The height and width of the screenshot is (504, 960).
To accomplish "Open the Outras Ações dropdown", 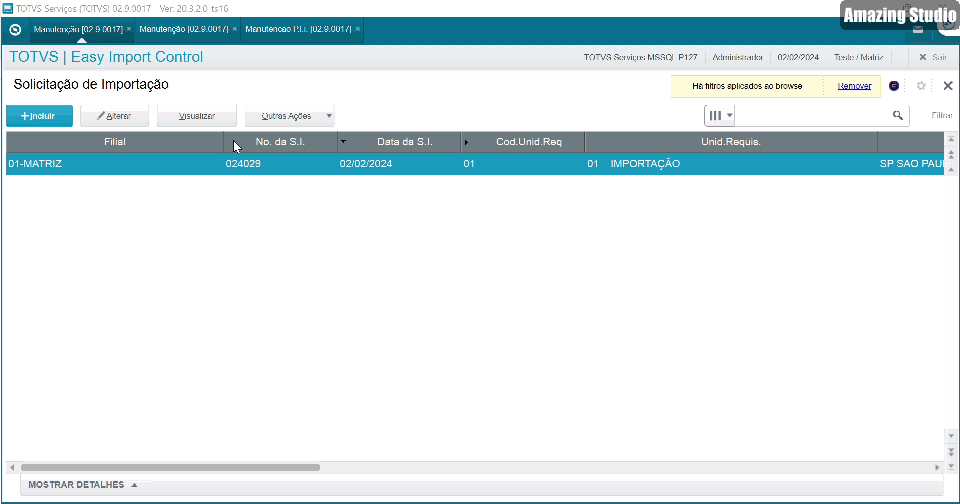I will 290,116.
